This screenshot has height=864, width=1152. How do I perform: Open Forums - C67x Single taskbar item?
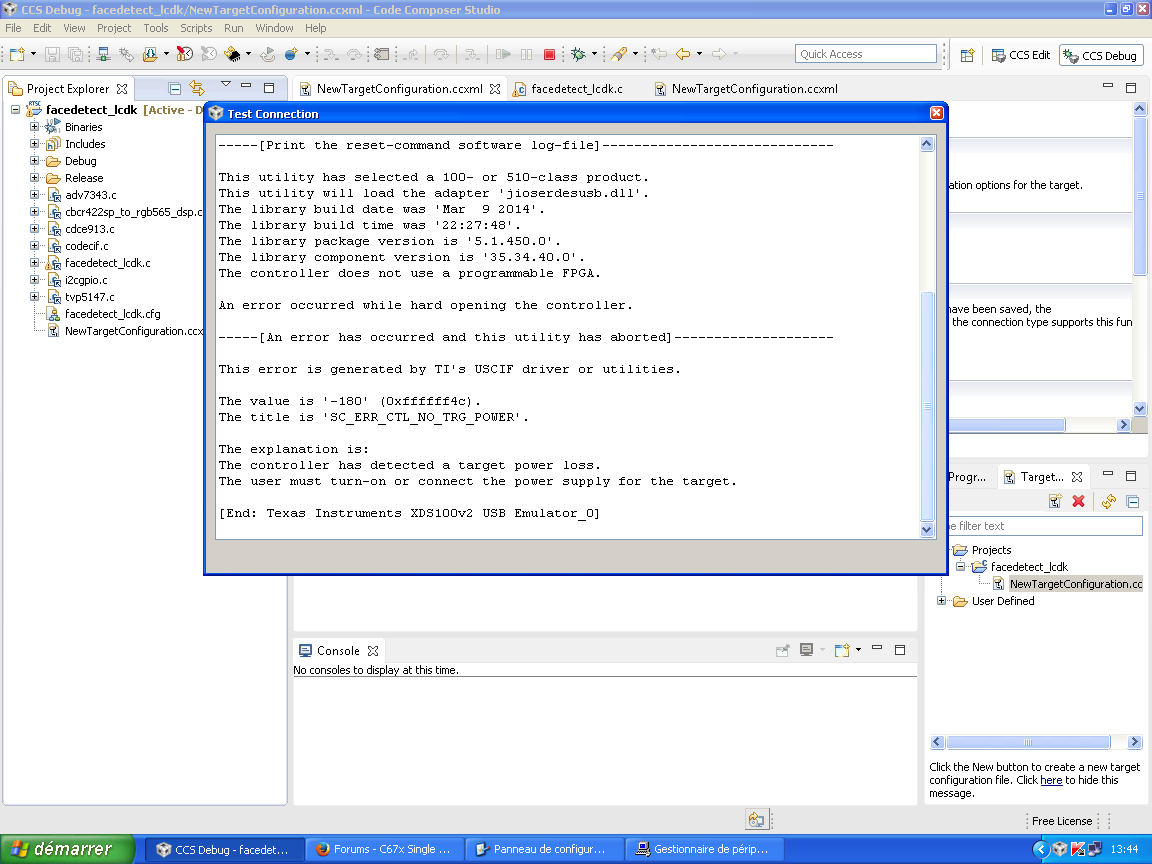(384, 849)
